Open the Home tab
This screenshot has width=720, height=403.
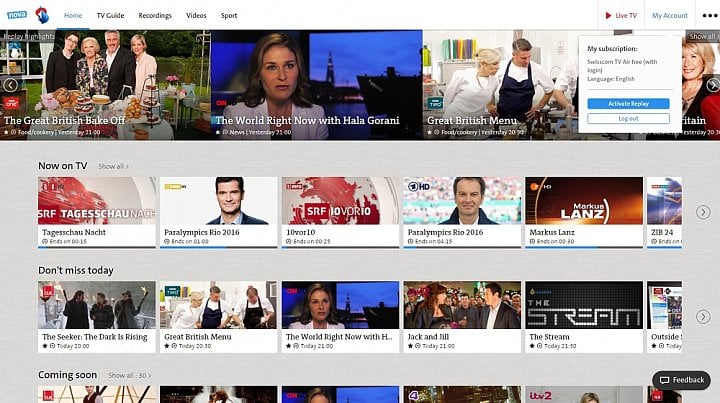73,15
